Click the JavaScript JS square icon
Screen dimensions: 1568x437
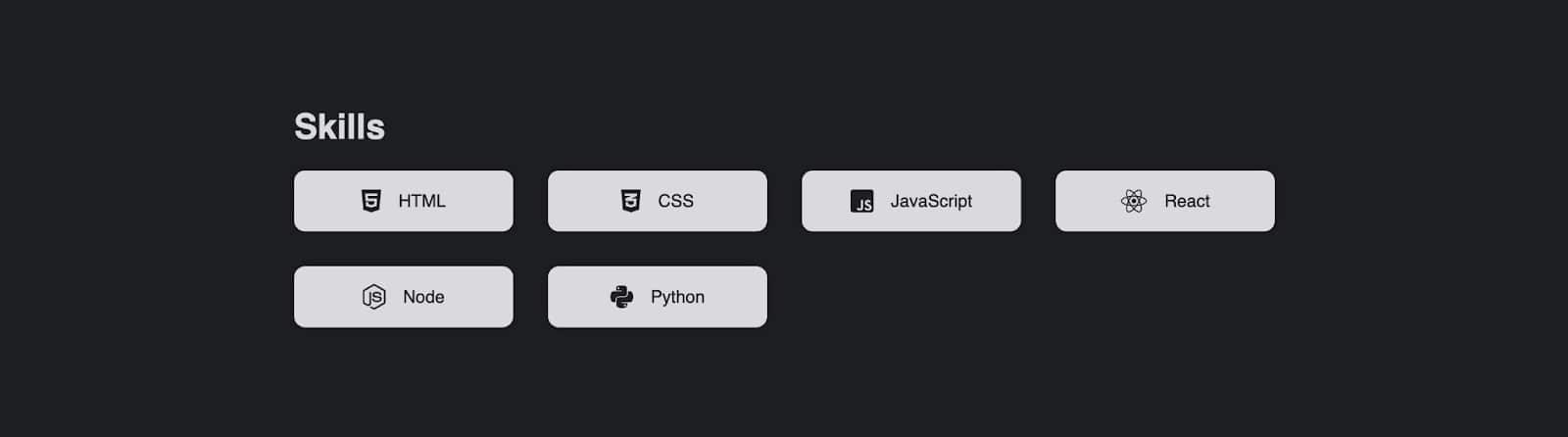click(862, 202)
